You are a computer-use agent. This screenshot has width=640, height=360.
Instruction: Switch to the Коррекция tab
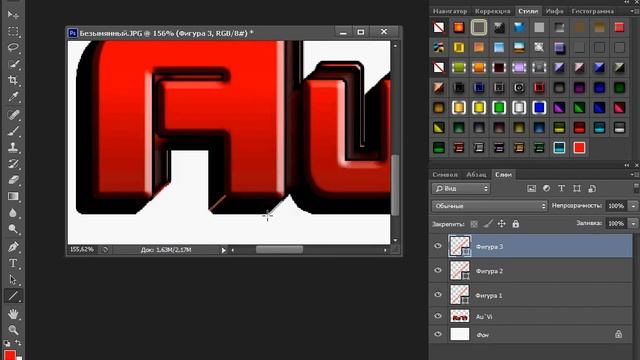point(493,11)
